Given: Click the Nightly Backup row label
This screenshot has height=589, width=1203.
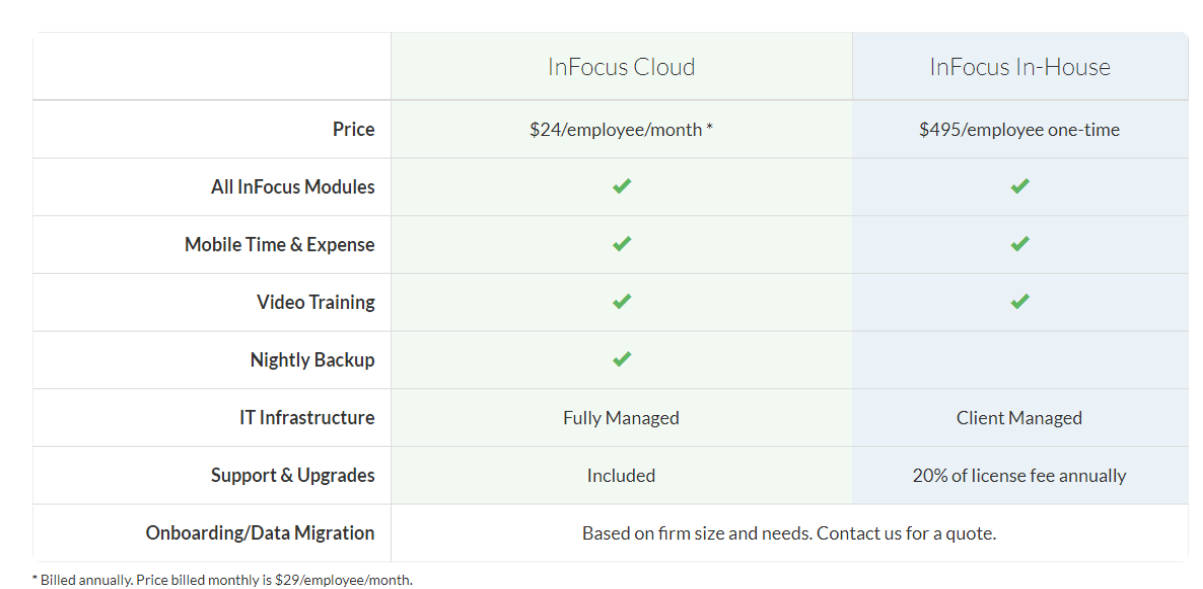Looking at the screenshot, I should click(312, 360).
